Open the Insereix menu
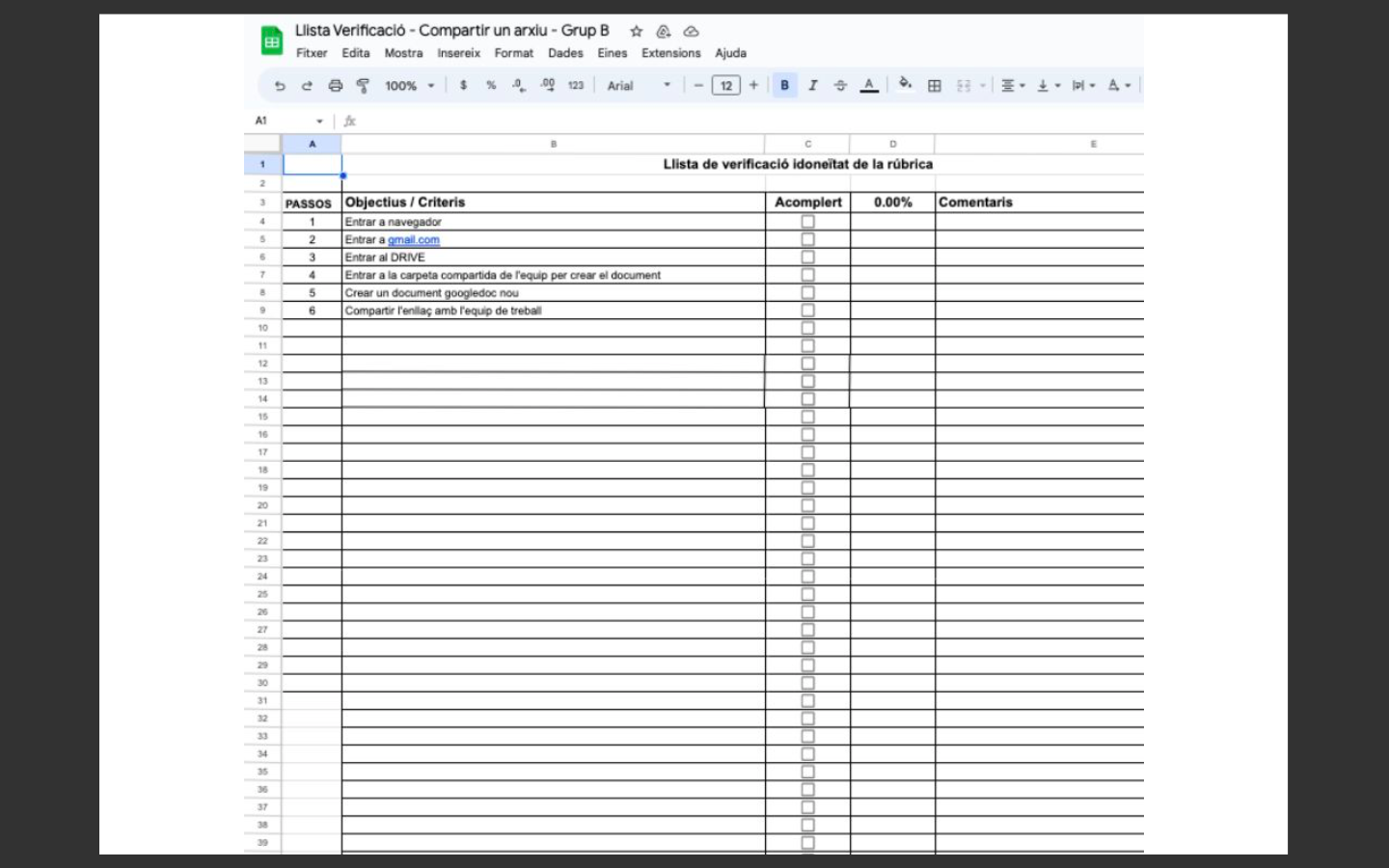 457,53
